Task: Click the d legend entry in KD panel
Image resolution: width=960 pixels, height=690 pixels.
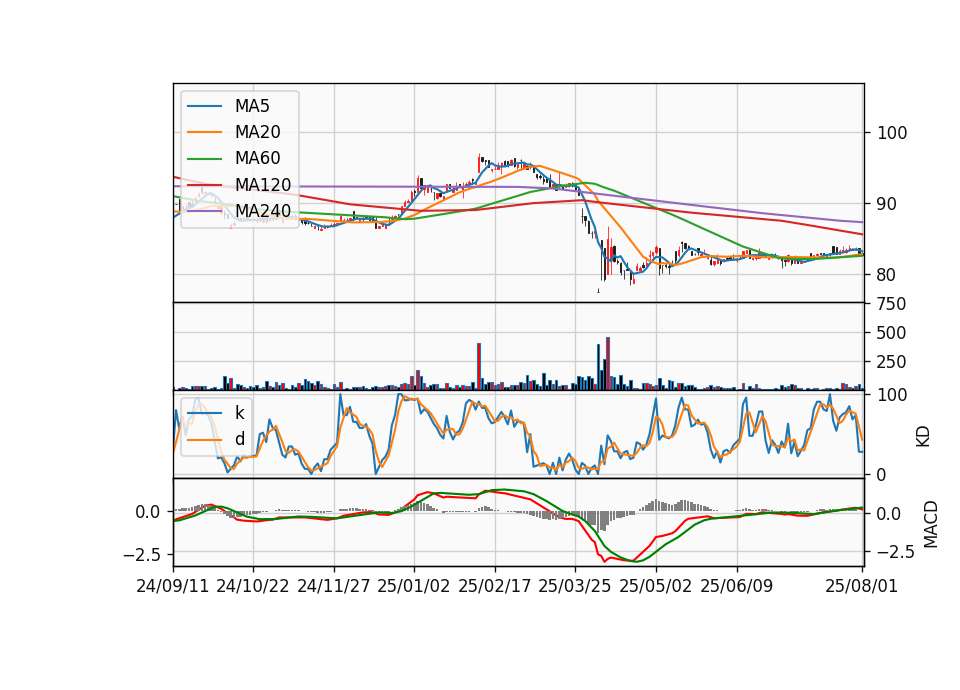Action: point(216,439)
